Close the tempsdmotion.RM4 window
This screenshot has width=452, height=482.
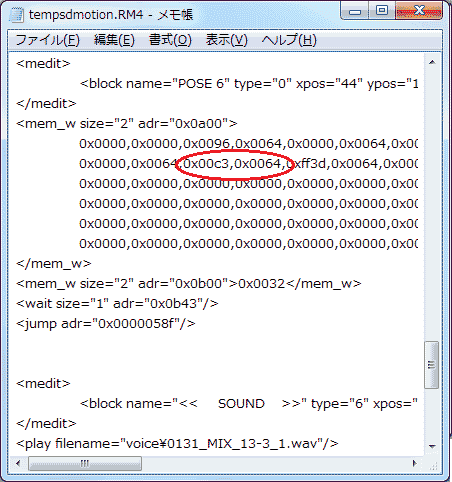tap(419, 11)
